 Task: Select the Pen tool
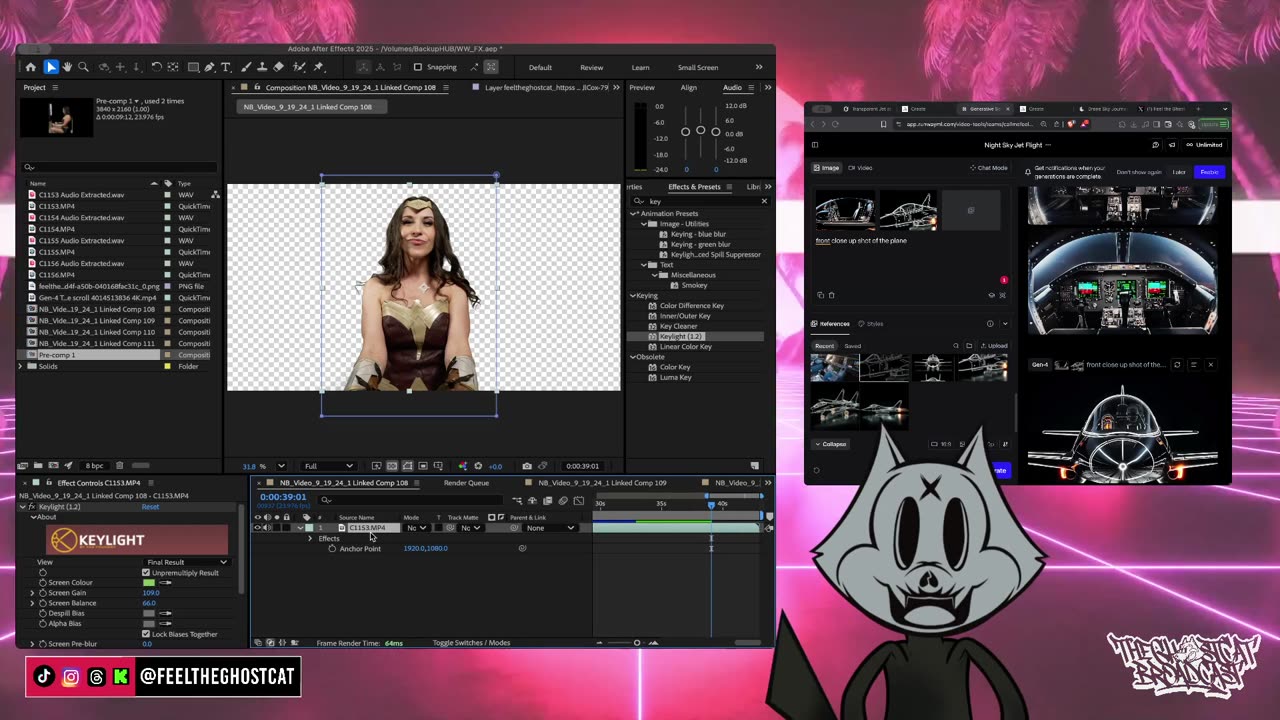click(209, 67)
